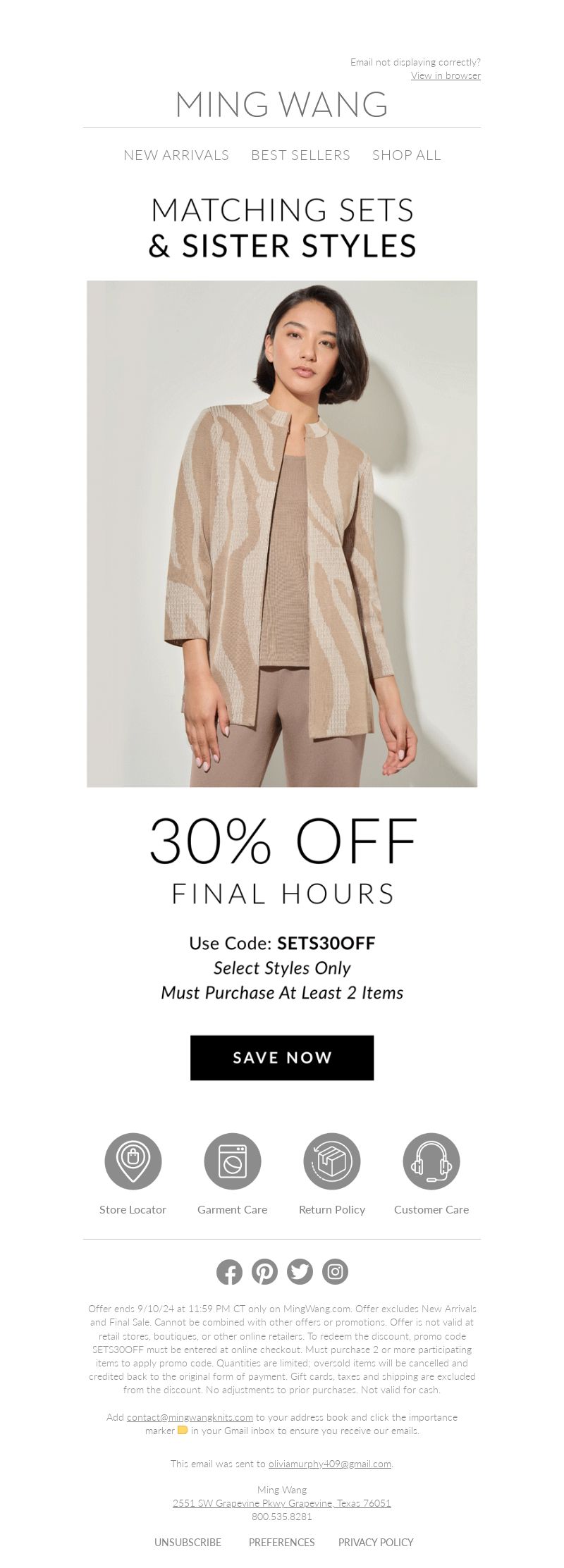Click the Garment Care washing machine icon
Viewport: 564px width, 1568px height.
click(x=233, y=1161)
